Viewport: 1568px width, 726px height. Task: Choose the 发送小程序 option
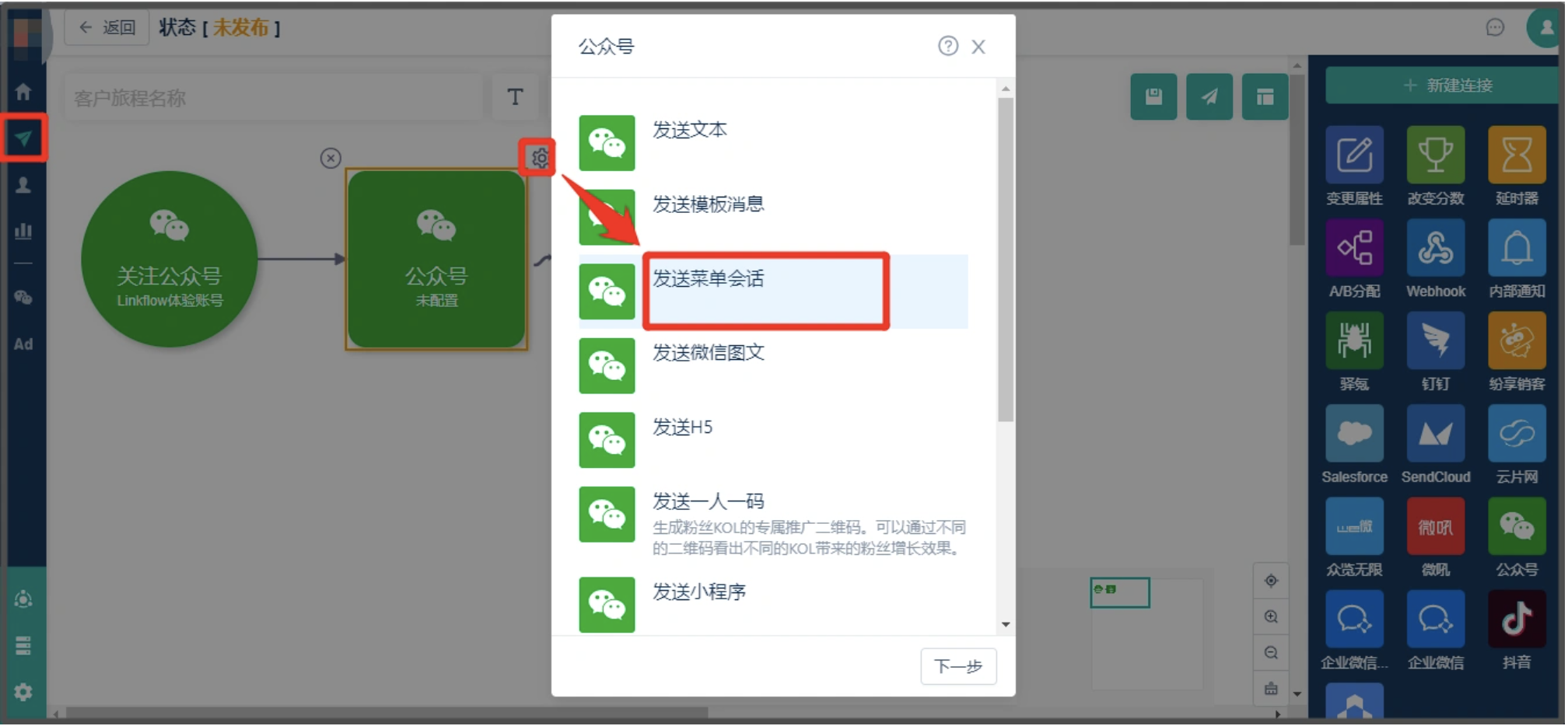point(773,605)
